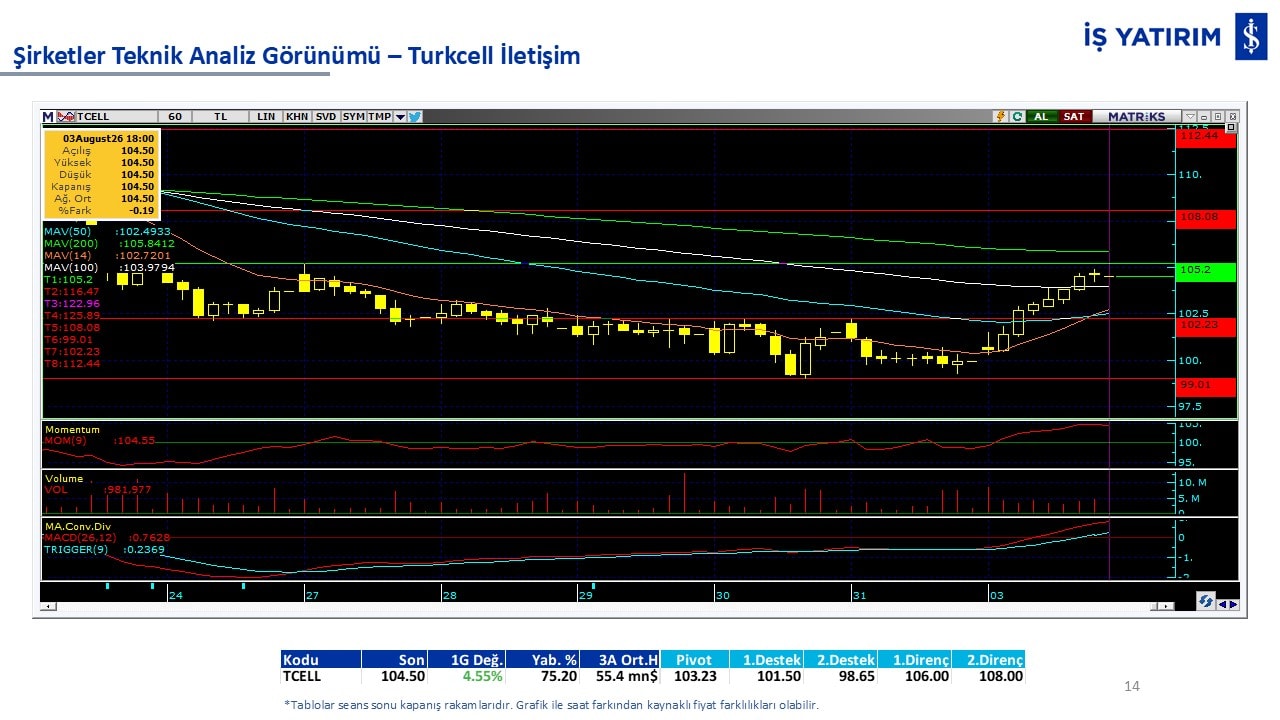The width and height of the screenshot is (1280, 720).
Task: Click the 112.44 red price label
Action: coord(1207,137)
